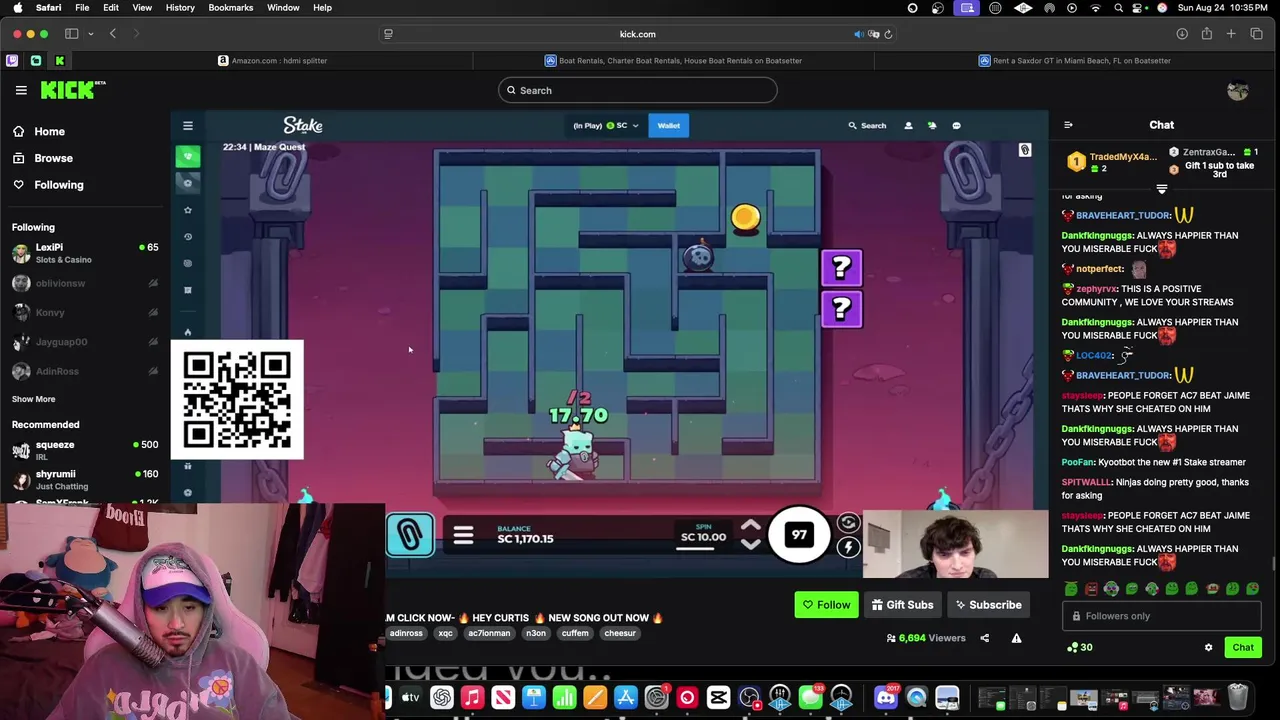Open the Stake hamburger menu

coord(187,126)
